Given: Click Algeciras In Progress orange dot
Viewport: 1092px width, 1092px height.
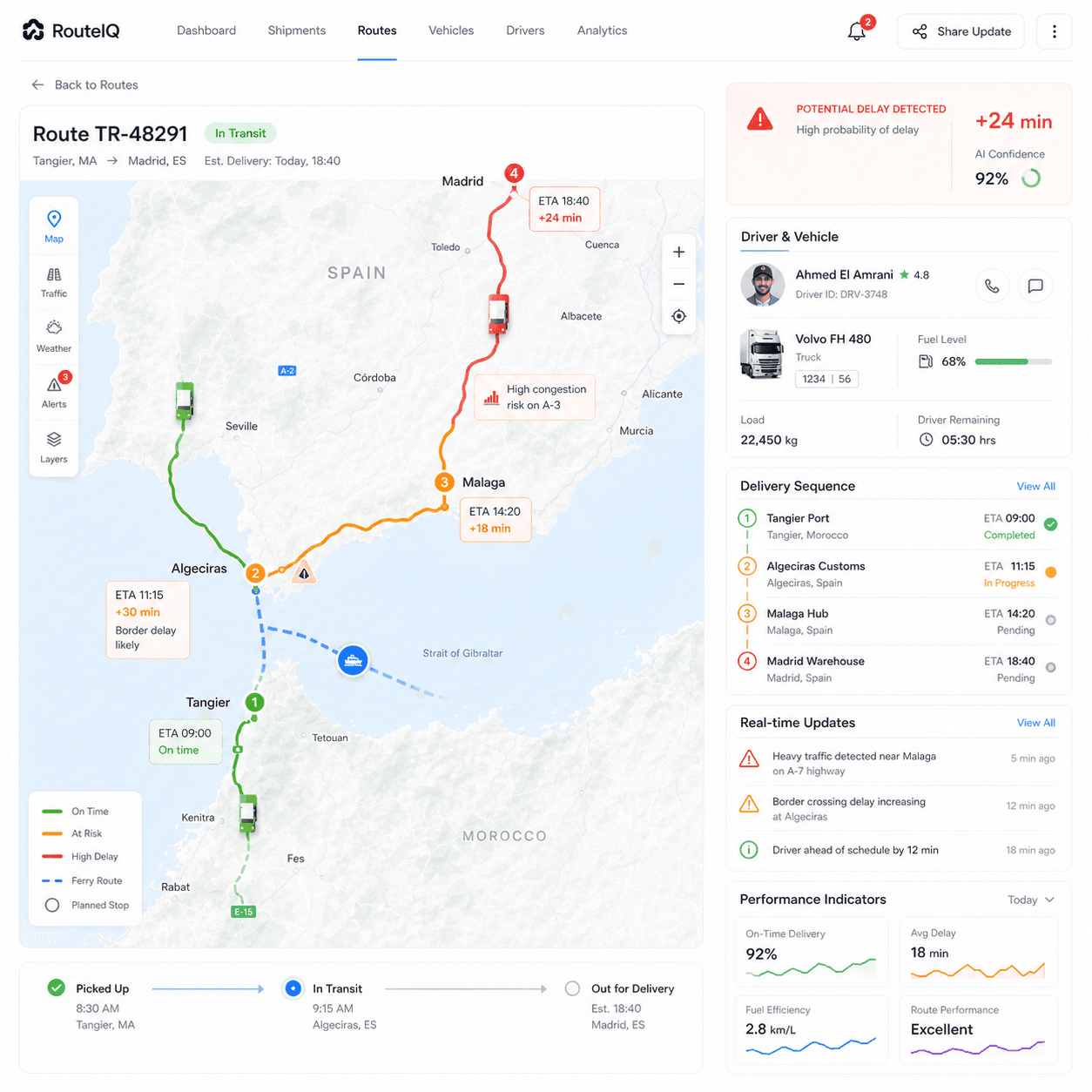Looking at the screenshot, I should 1051,572.
